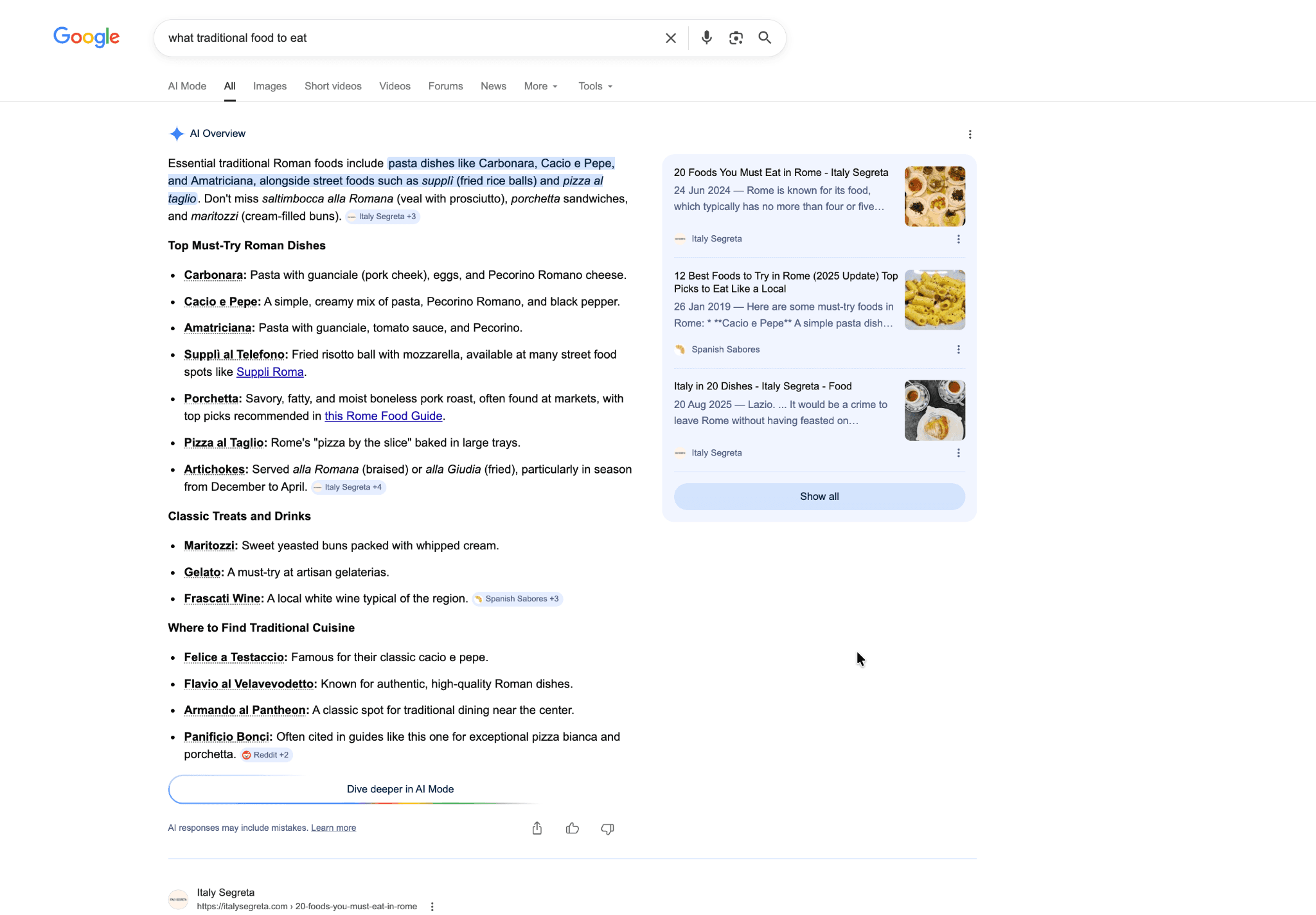Viewport: 1316px width, 915px height.
Task: Open Google Lens image search icon
Action: 736,38
